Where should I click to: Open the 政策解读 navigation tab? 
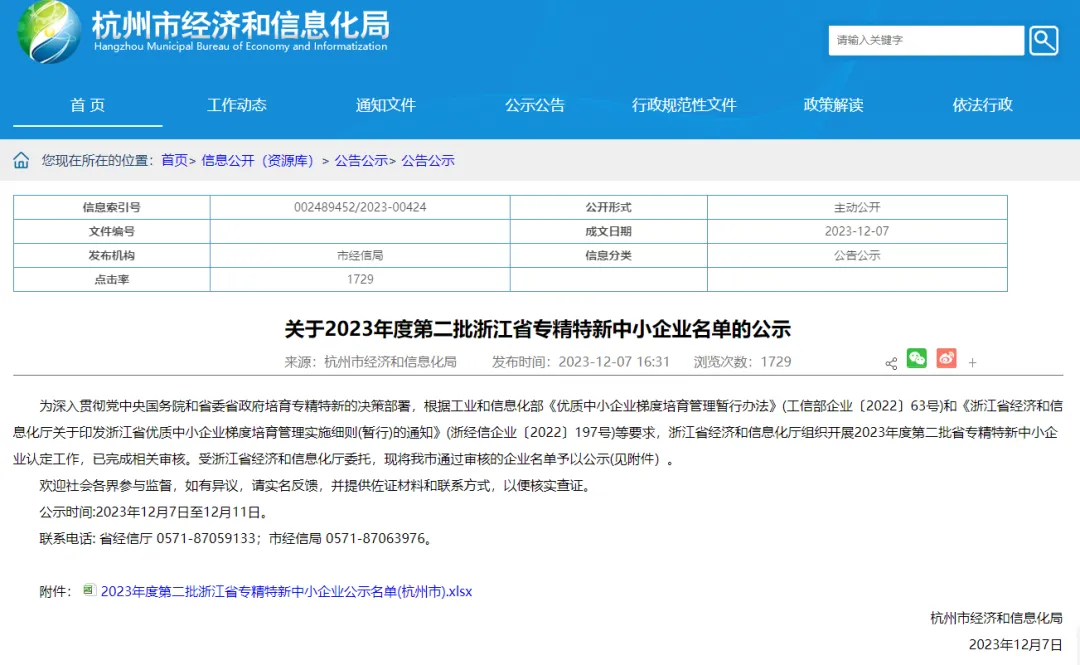(x=833, y=105)
